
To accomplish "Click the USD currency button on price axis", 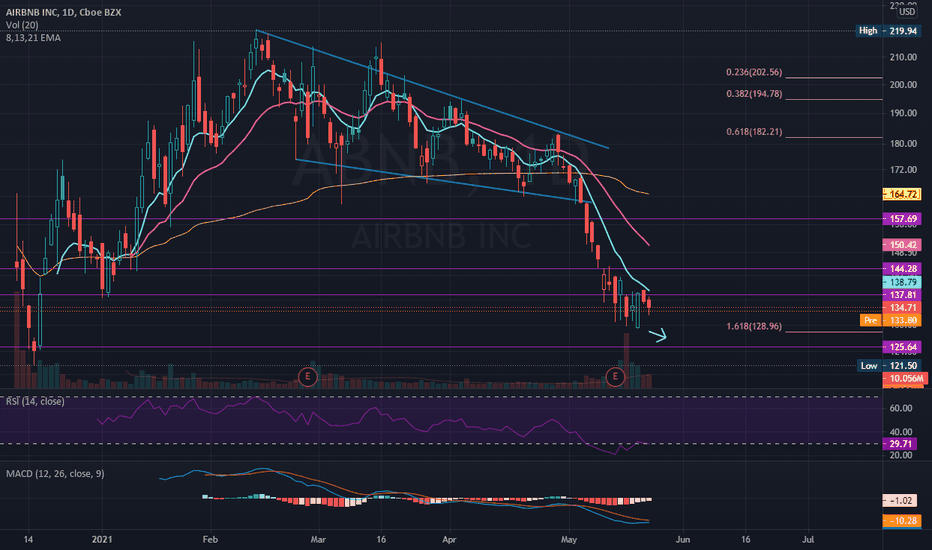I will [907, 11].
